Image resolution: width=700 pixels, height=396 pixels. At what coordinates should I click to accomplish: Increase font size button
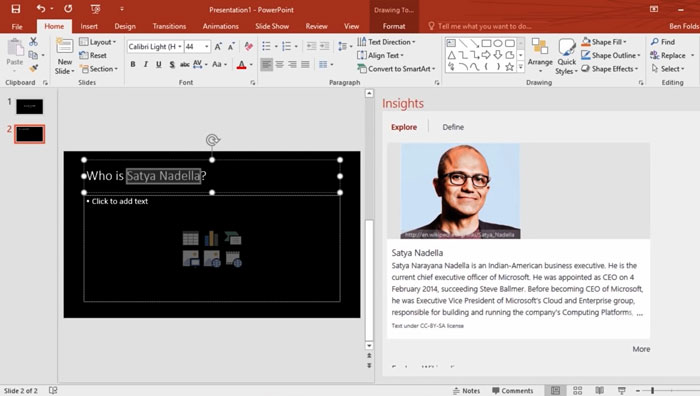click(x=218, y=46)
